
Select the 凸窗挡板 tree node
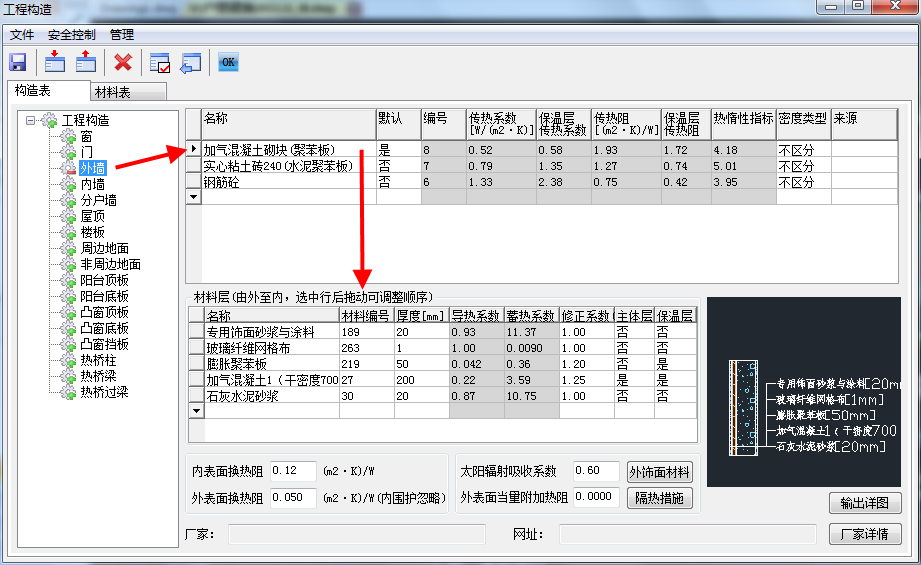[x=105, y=344]
